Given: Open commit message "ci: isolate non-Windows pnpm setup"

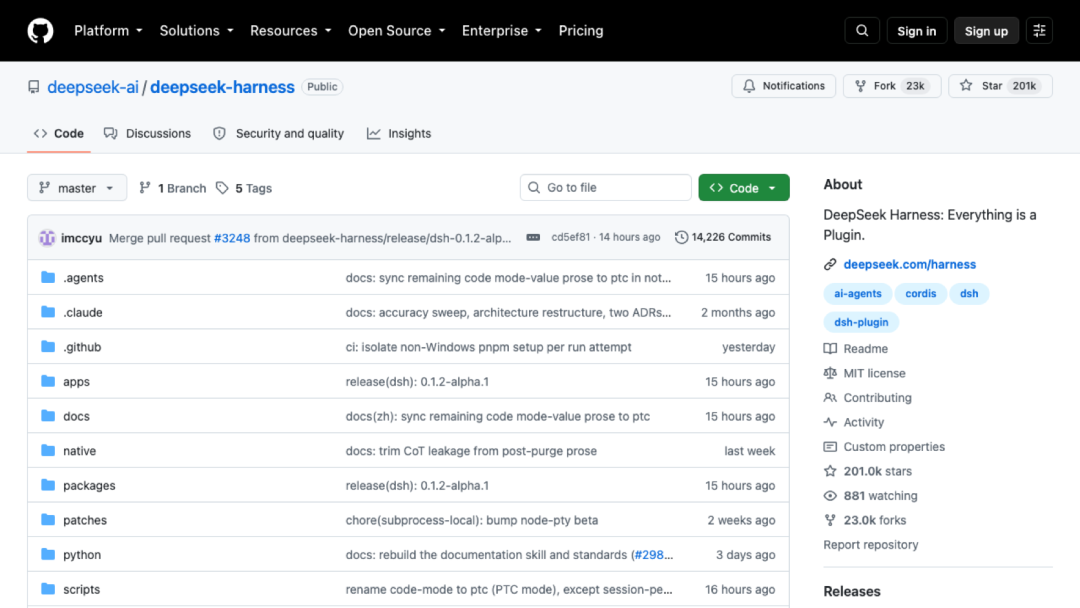Looking at the screenshot, I should (488, 347).
